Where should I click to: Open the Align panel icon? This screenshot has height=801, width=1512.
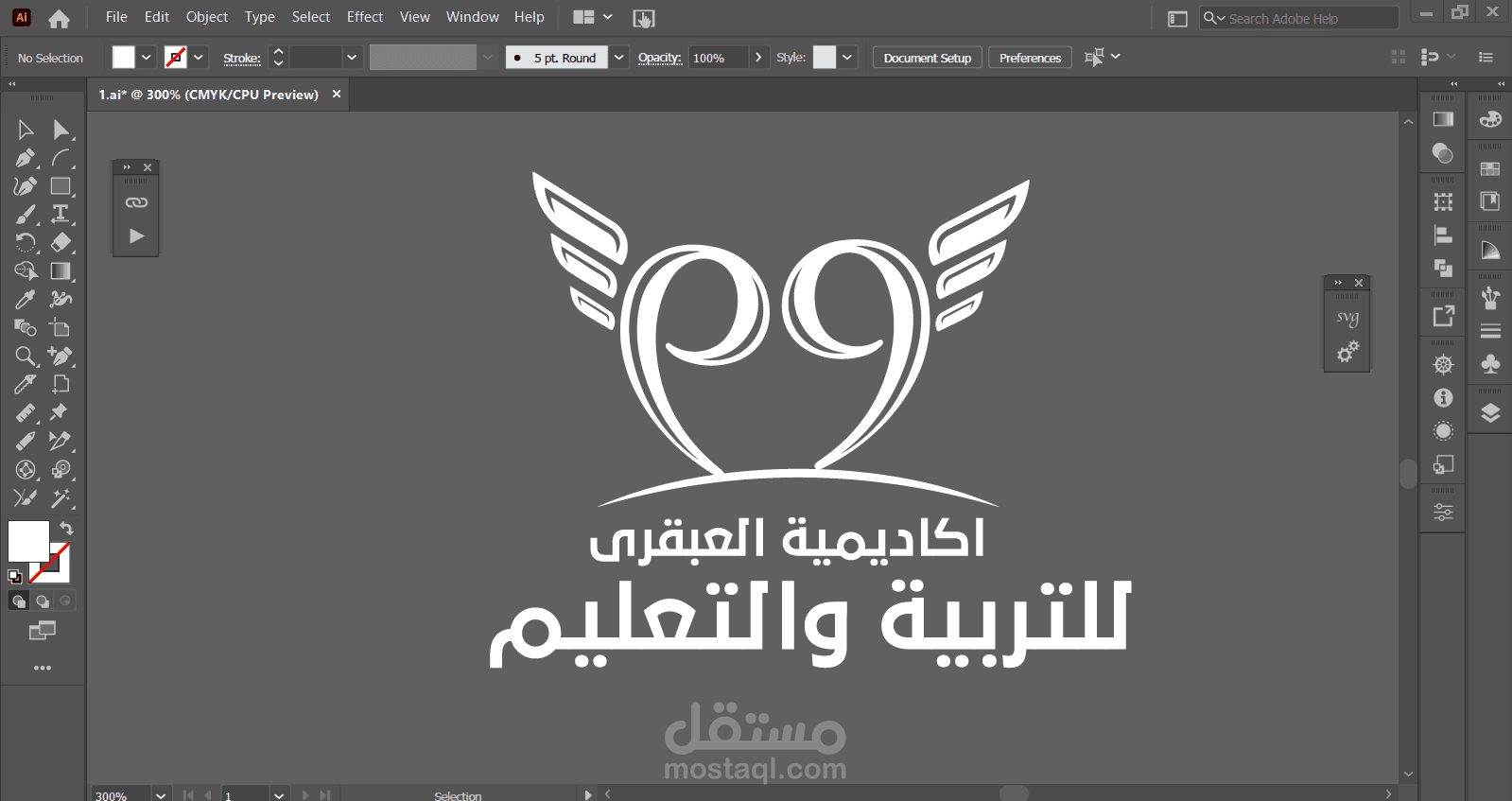[x=1443, y=235]
